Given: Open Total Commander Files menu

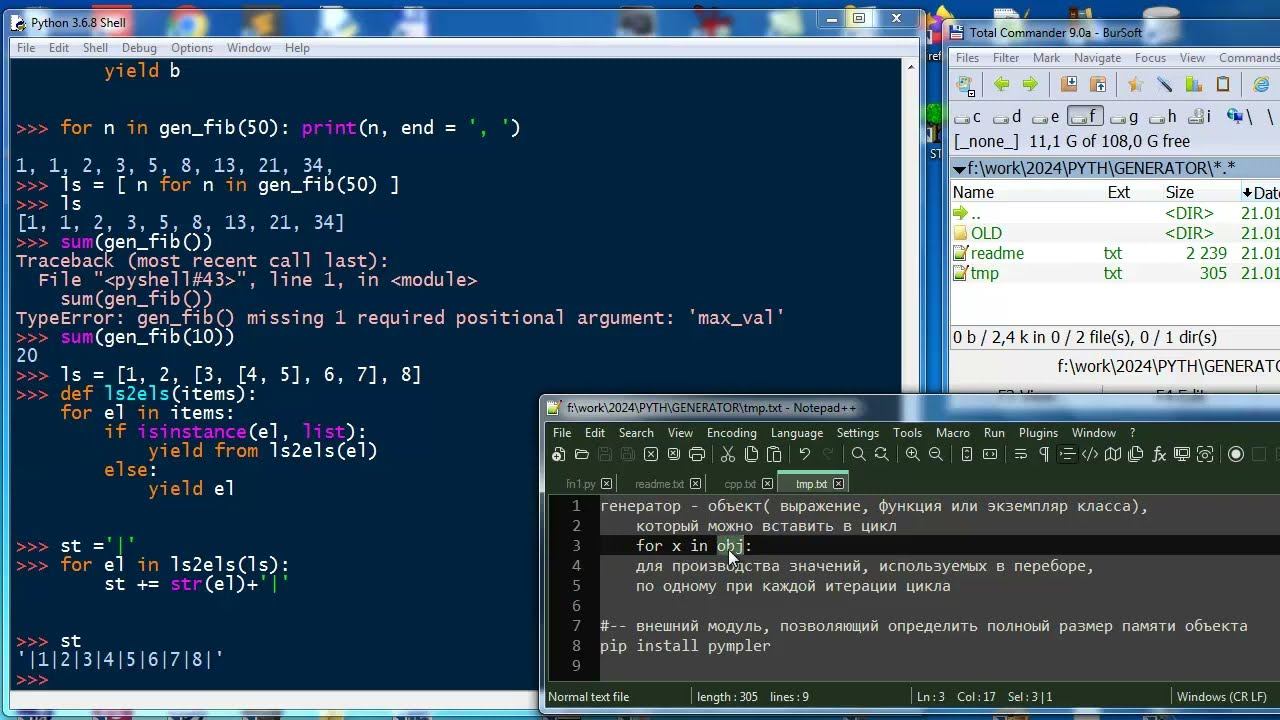Looking at the screenshot, I should pos(968,58).
